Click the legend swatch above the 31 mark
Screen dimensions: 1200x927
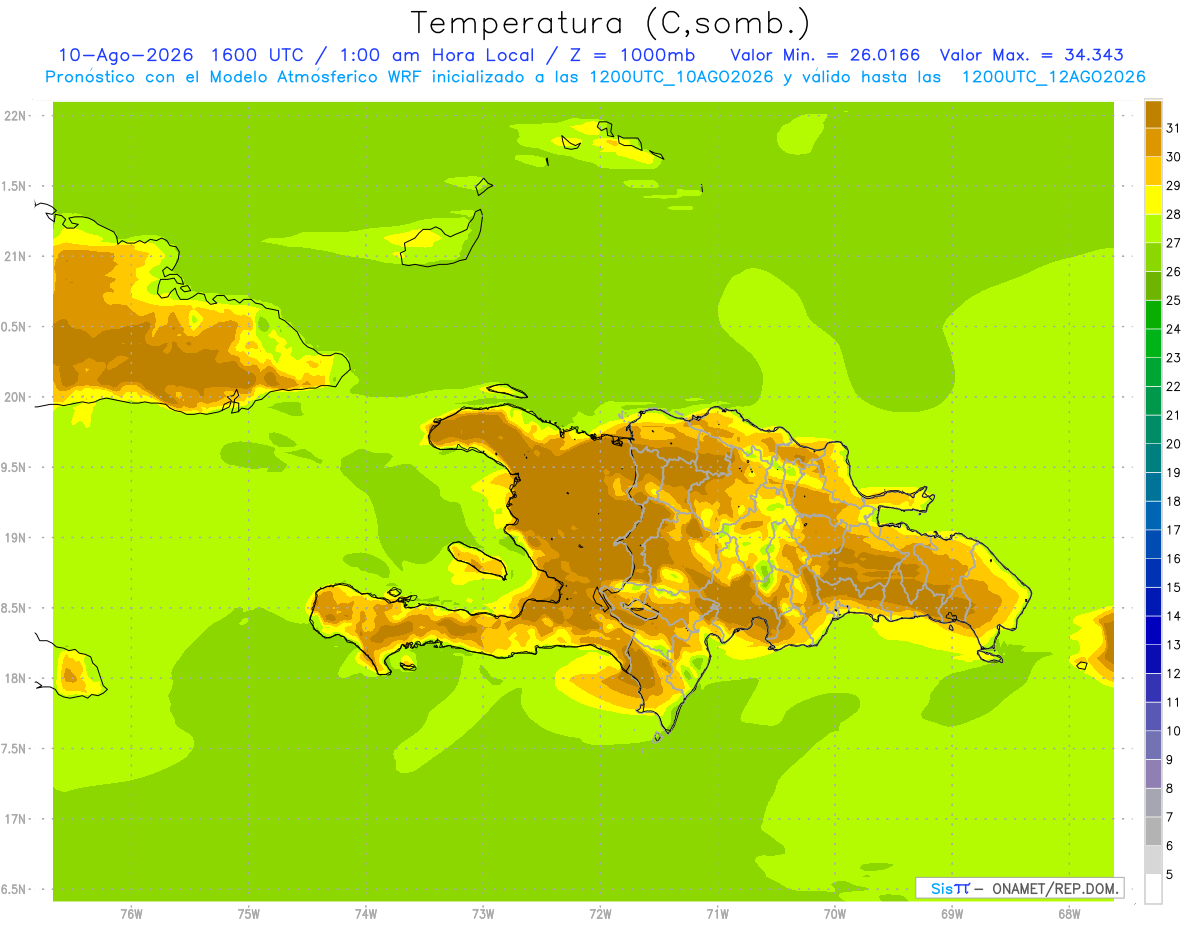click(x=1153, y=114)
